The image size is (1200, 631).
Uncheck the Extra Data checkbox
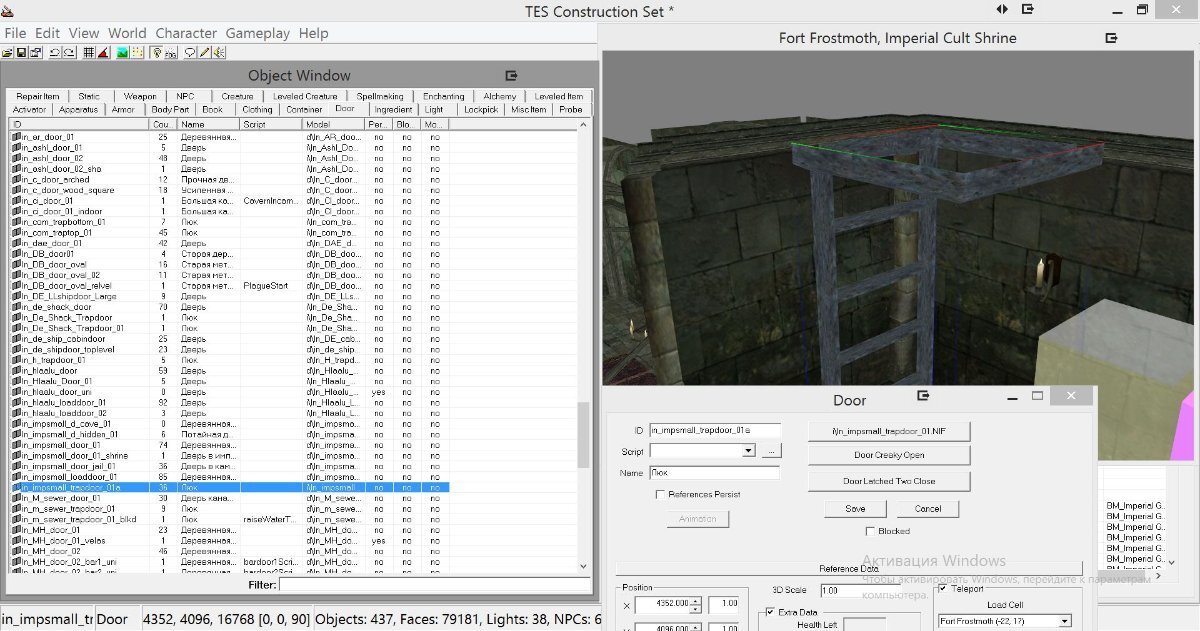(769, 612)
